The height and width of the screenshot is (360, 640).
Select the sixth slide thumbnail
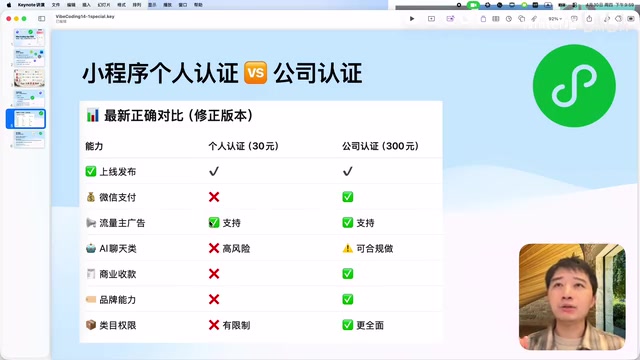[29, 139]
